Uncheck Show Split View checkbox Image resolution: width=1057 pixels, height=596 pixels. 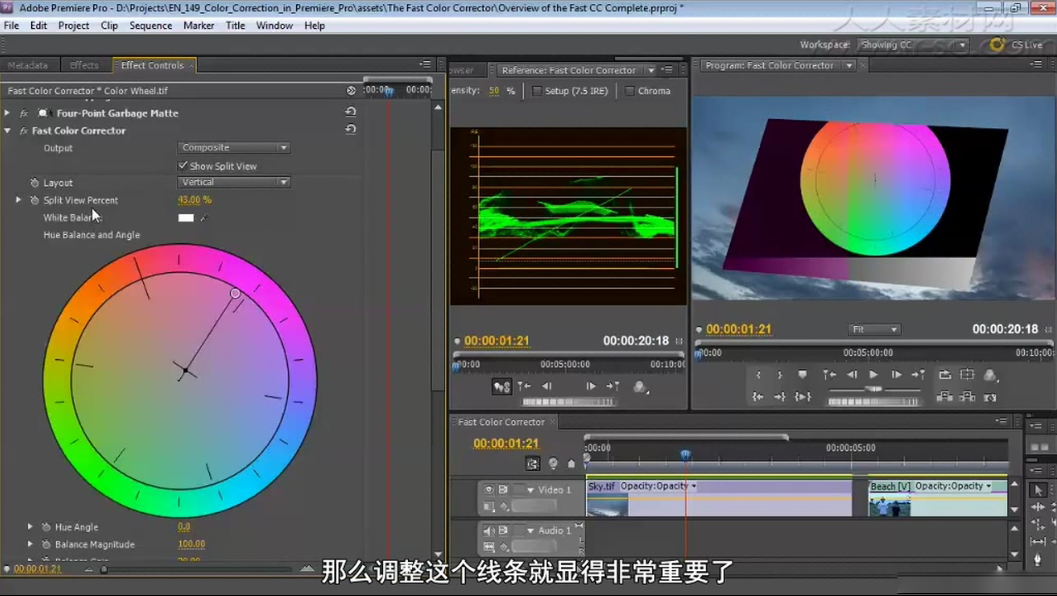pyautogui.click(x=183, y=165)
